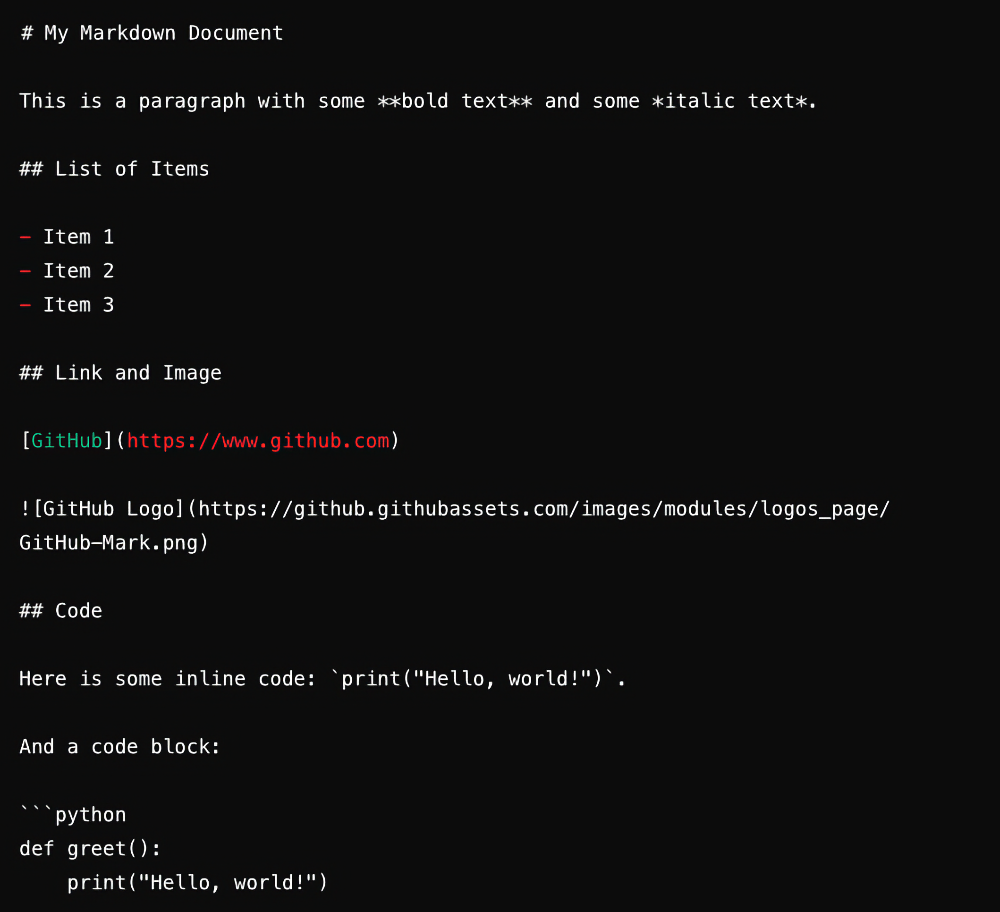Click the red dash before Item 3
Viewport: 1000px width, 912px height.
tap(26, 305)
